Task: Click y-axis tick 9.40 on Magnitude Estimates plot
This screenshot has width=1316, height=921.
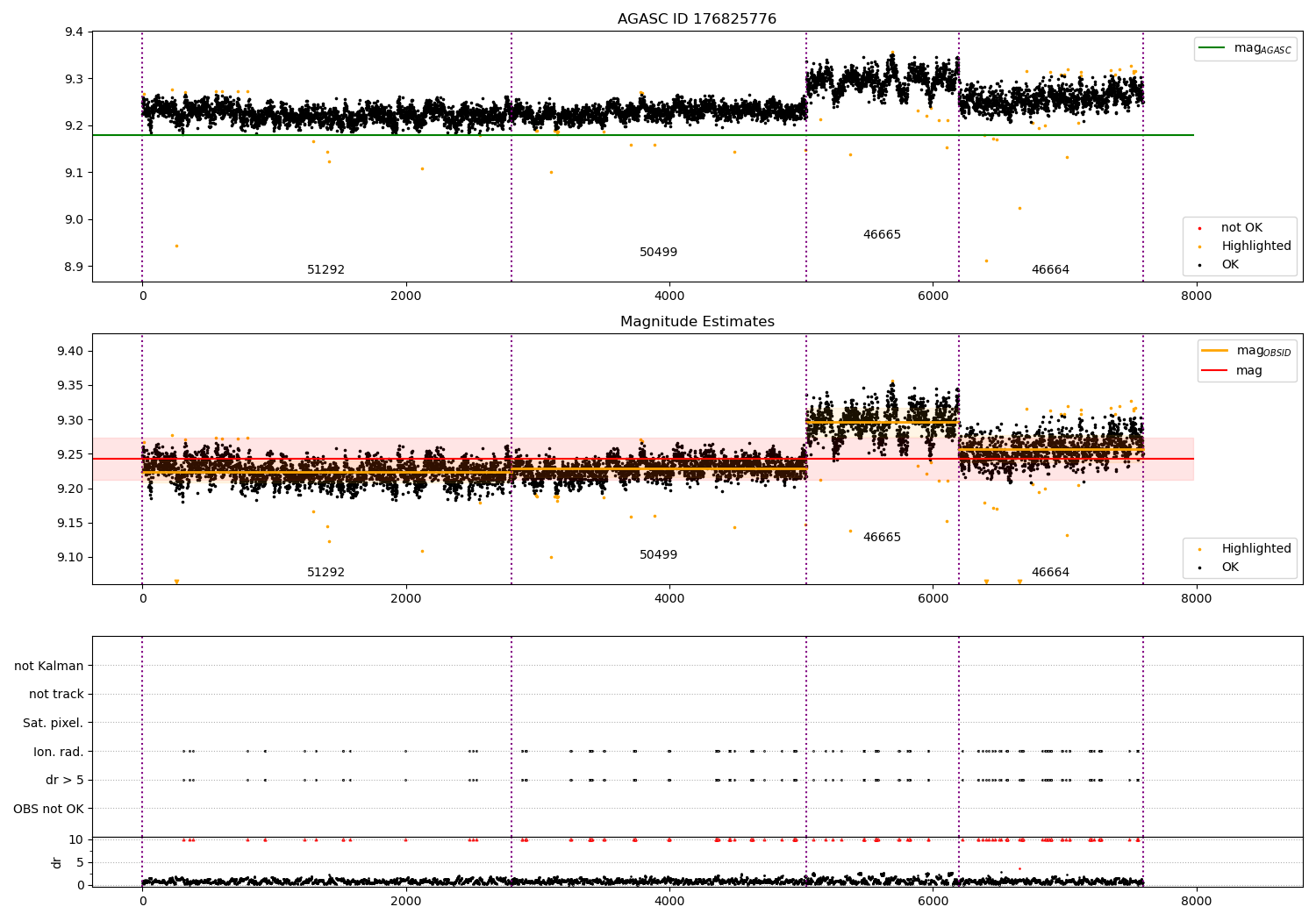Action: pos(71,352)
